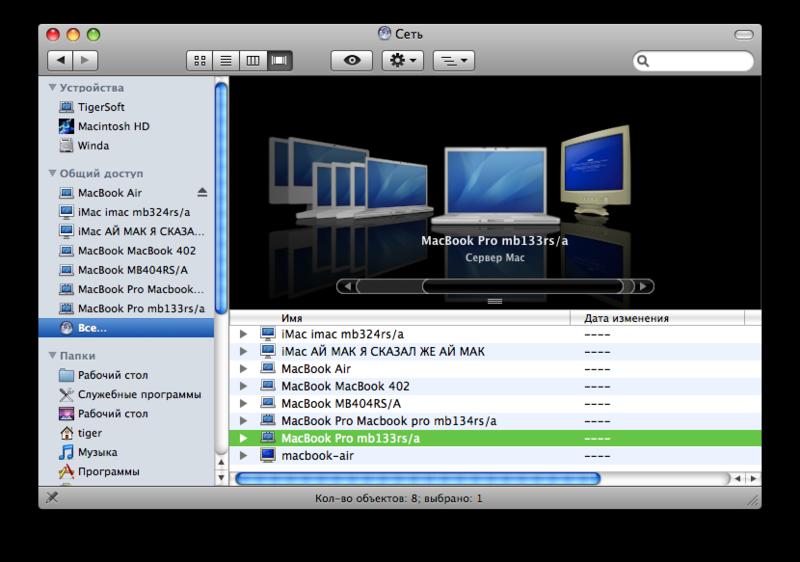
Task: Eject the MacBook Air shared device
Action: pyautogui.click(x=202, y=192)
